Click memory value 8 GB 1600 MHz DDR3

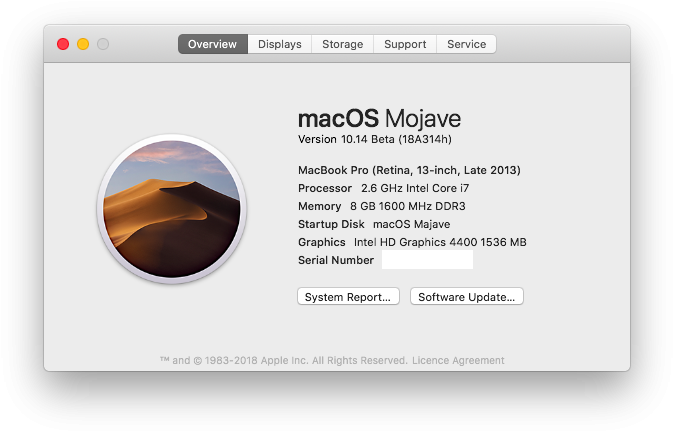tap(408, 206)
